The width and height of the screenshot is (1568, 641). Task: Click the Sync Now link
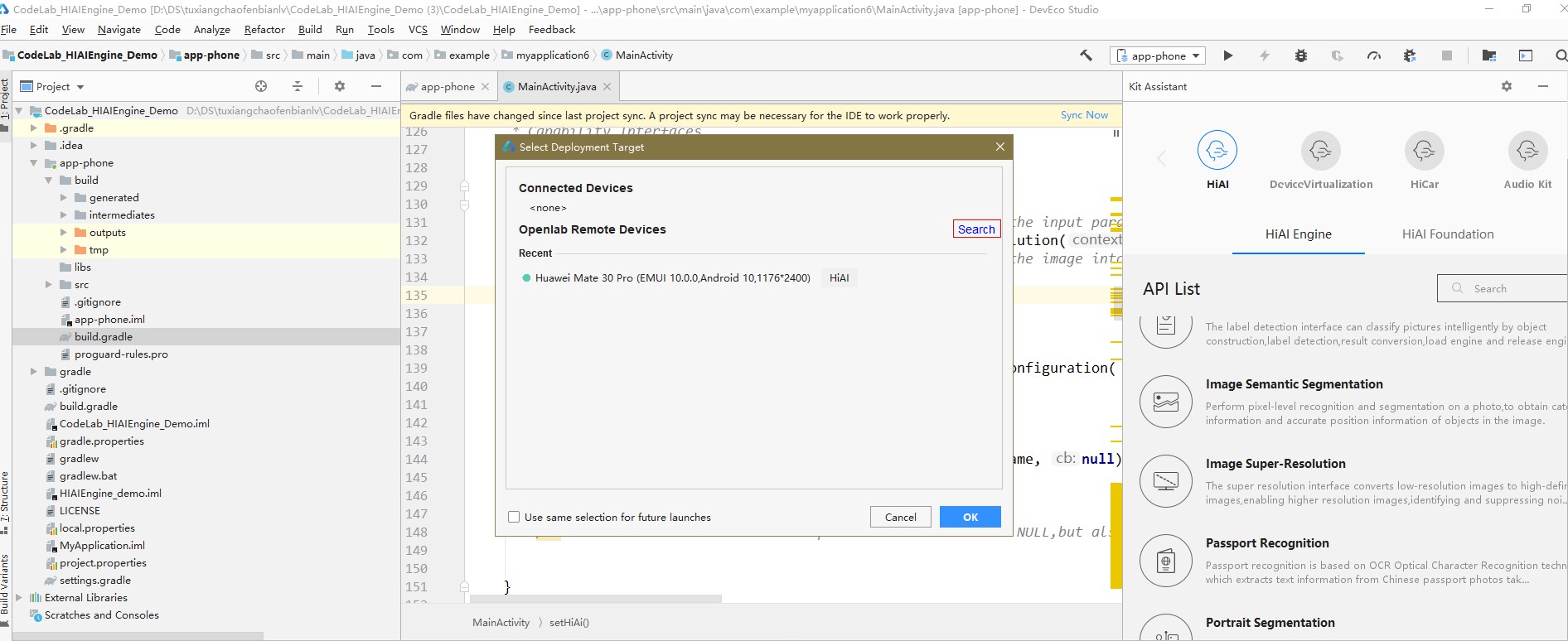point(1084,115)
